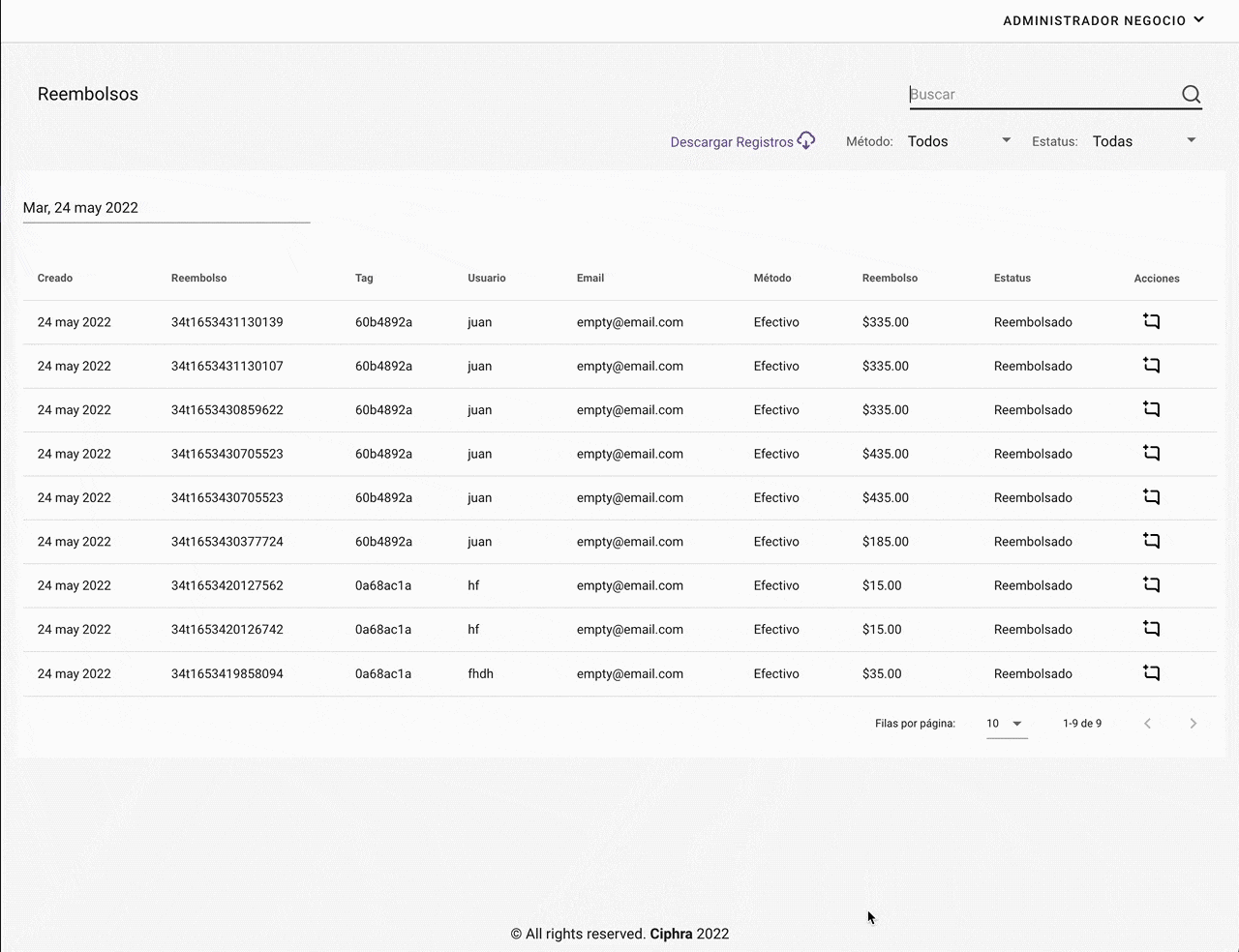Click action icon for refund 34t1653431130139
The height and width of the screenshot is (952, 1239).
pos(1151,321)
